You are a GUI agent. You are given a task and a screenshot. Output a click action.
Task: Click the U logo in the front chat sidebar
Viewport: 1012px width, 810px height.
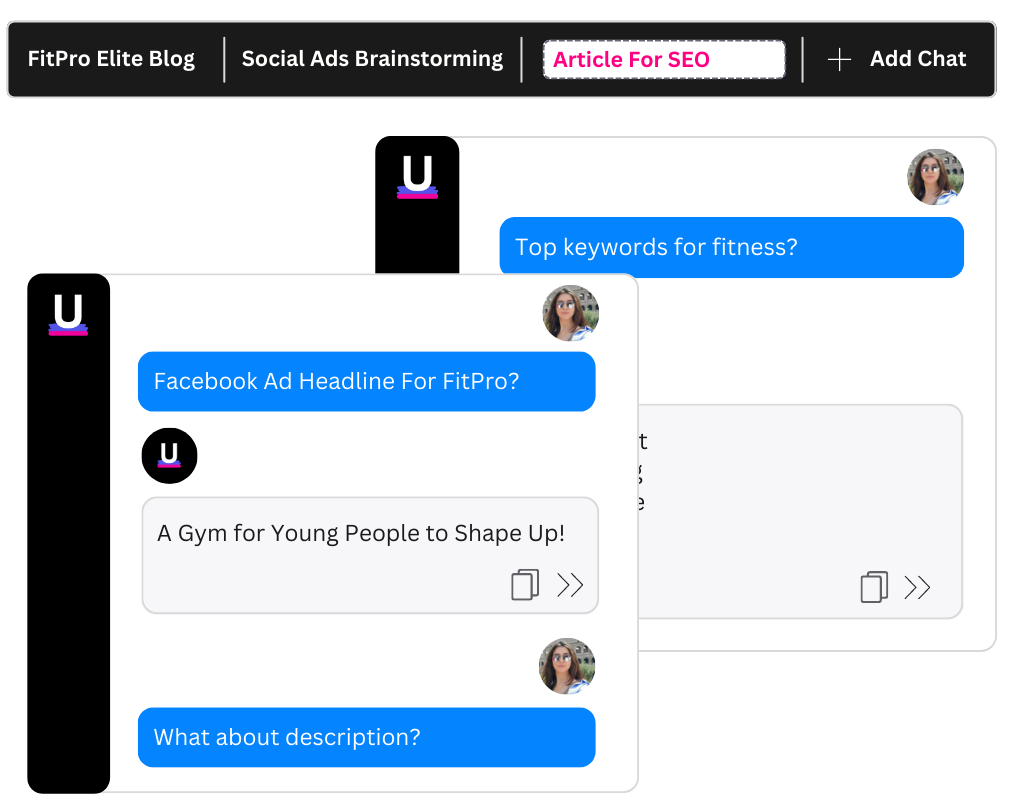click(x=68, y=315)
